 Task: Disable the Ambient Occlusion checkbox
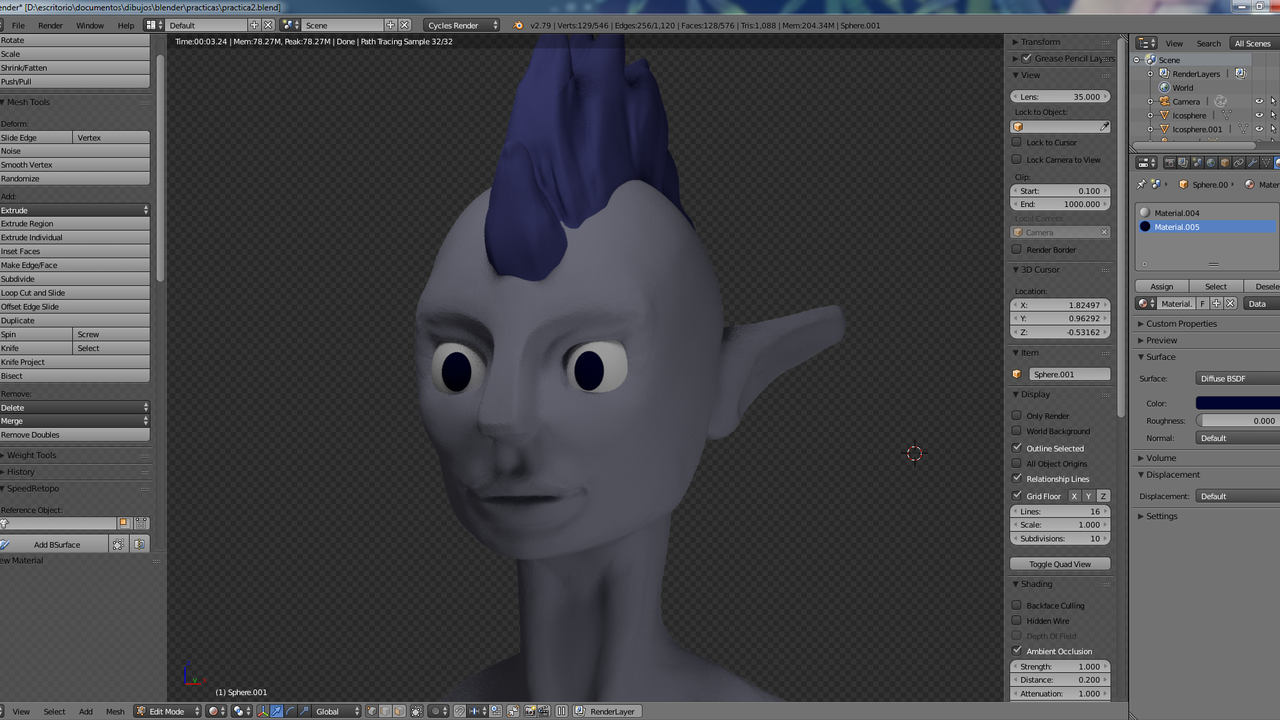(x=1016, y=651)
